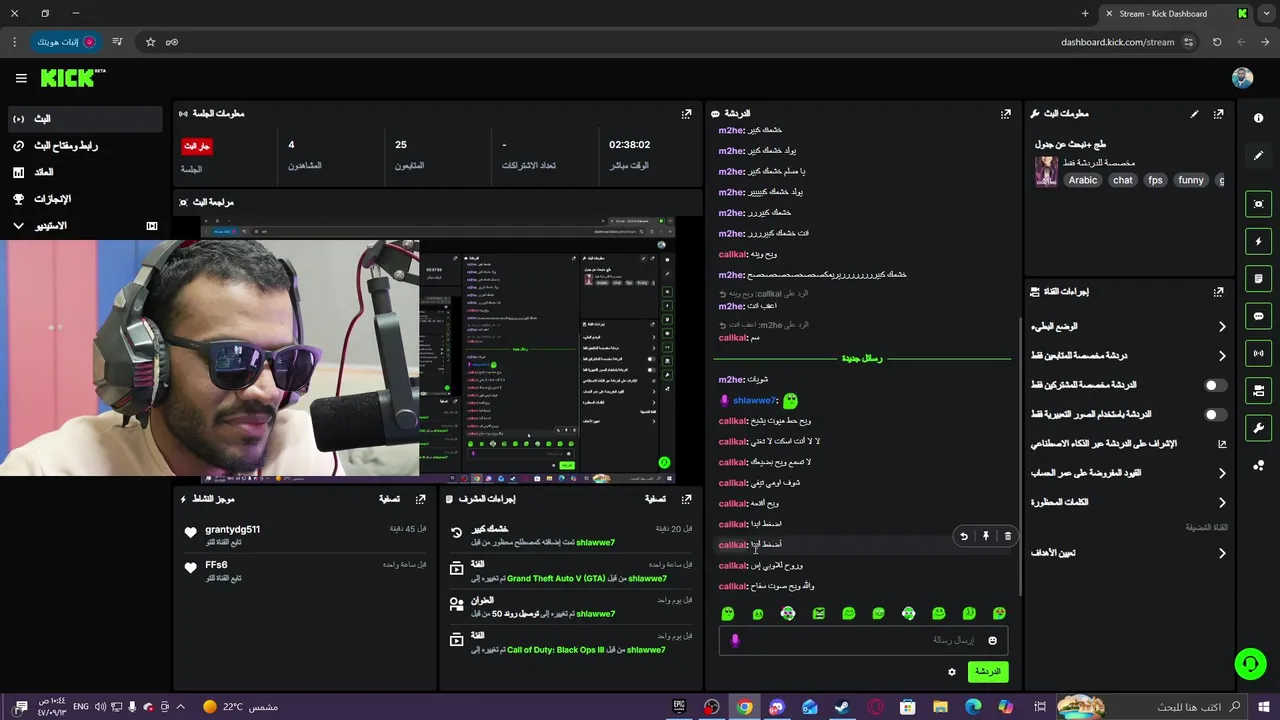Click the chat tag chip

1123,181
